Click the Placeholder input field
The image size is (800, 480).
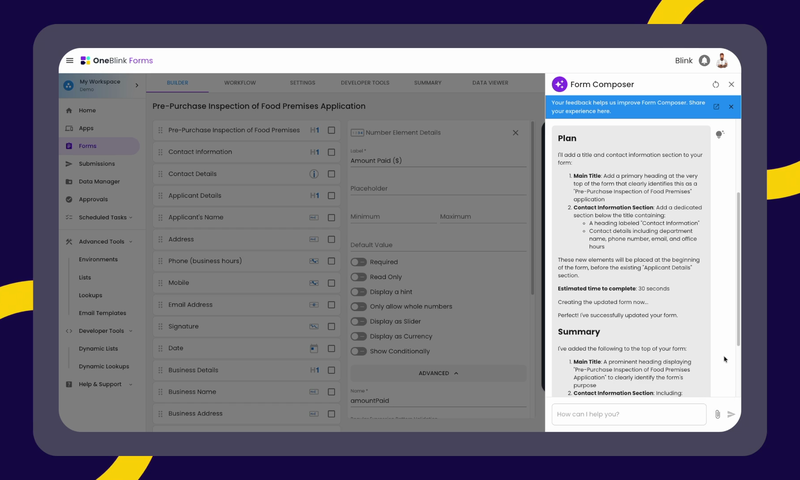[x=438, y=188]
